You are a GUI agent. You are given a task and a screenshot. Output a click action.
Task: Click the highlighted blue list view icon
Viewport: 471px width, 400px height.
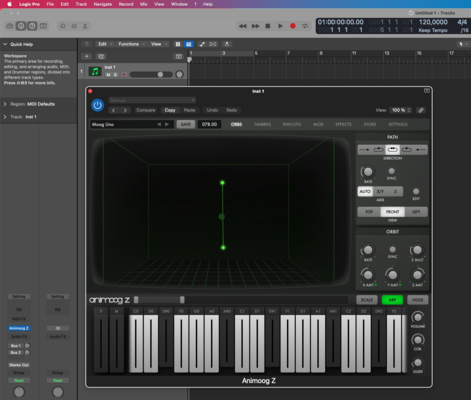(189, 44)
